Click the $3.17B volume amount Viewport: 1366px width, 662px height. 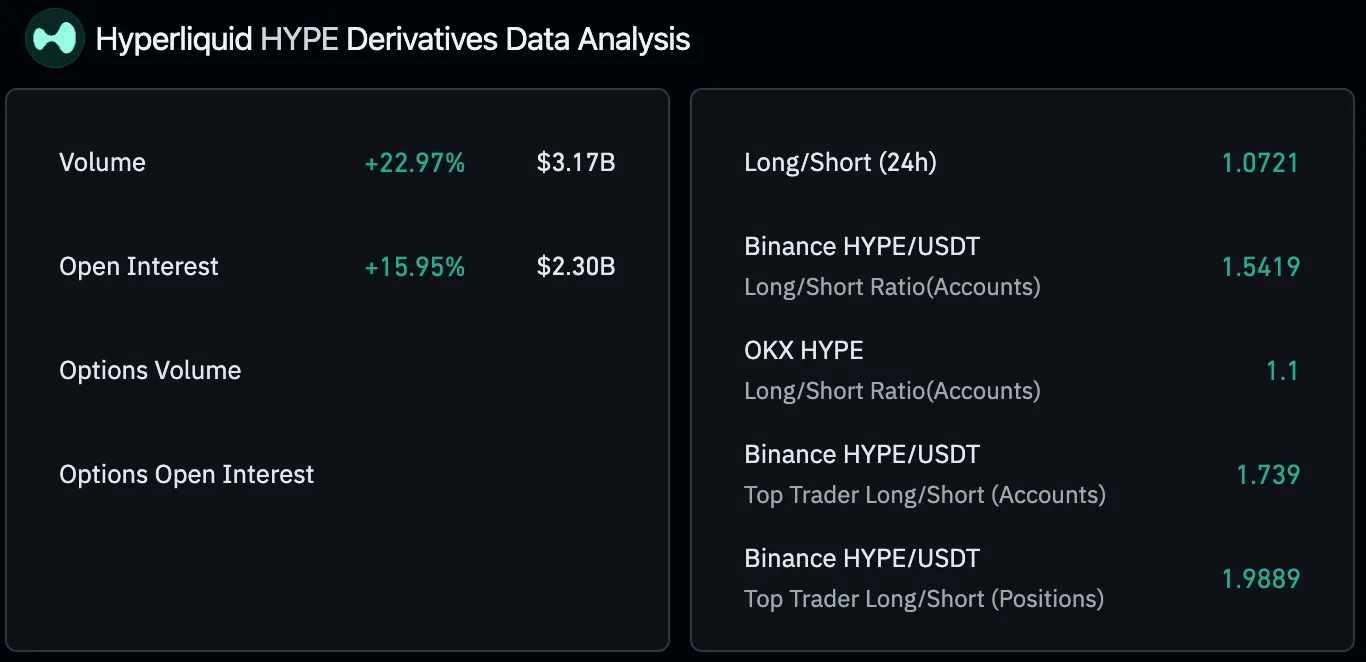[x=575, y=163]
